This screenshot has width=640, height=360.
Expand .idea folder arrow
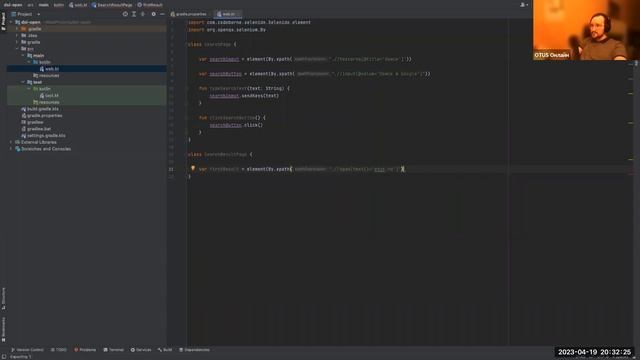[17, 36]
